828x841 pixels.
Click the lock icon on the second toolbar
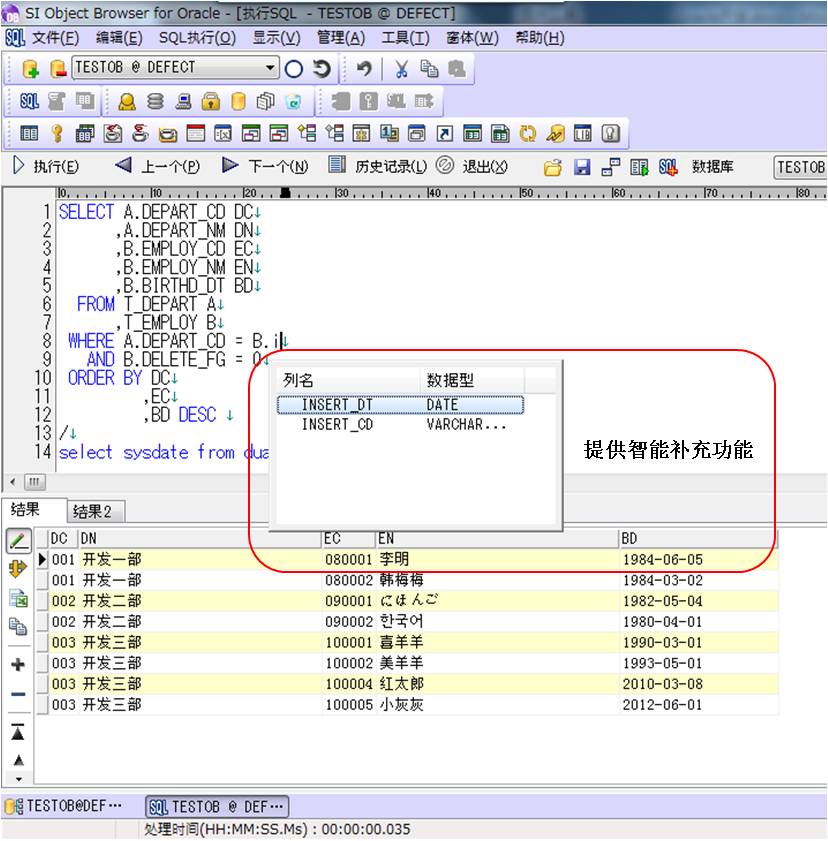pyautogui.click(x=208, y=100)
